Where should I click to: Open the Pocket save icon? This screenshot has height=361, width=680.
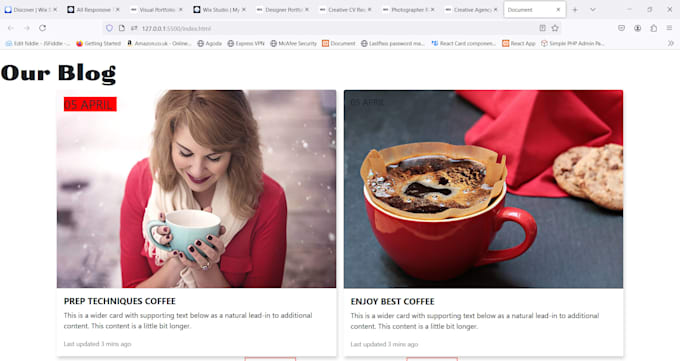click(621, 28)
